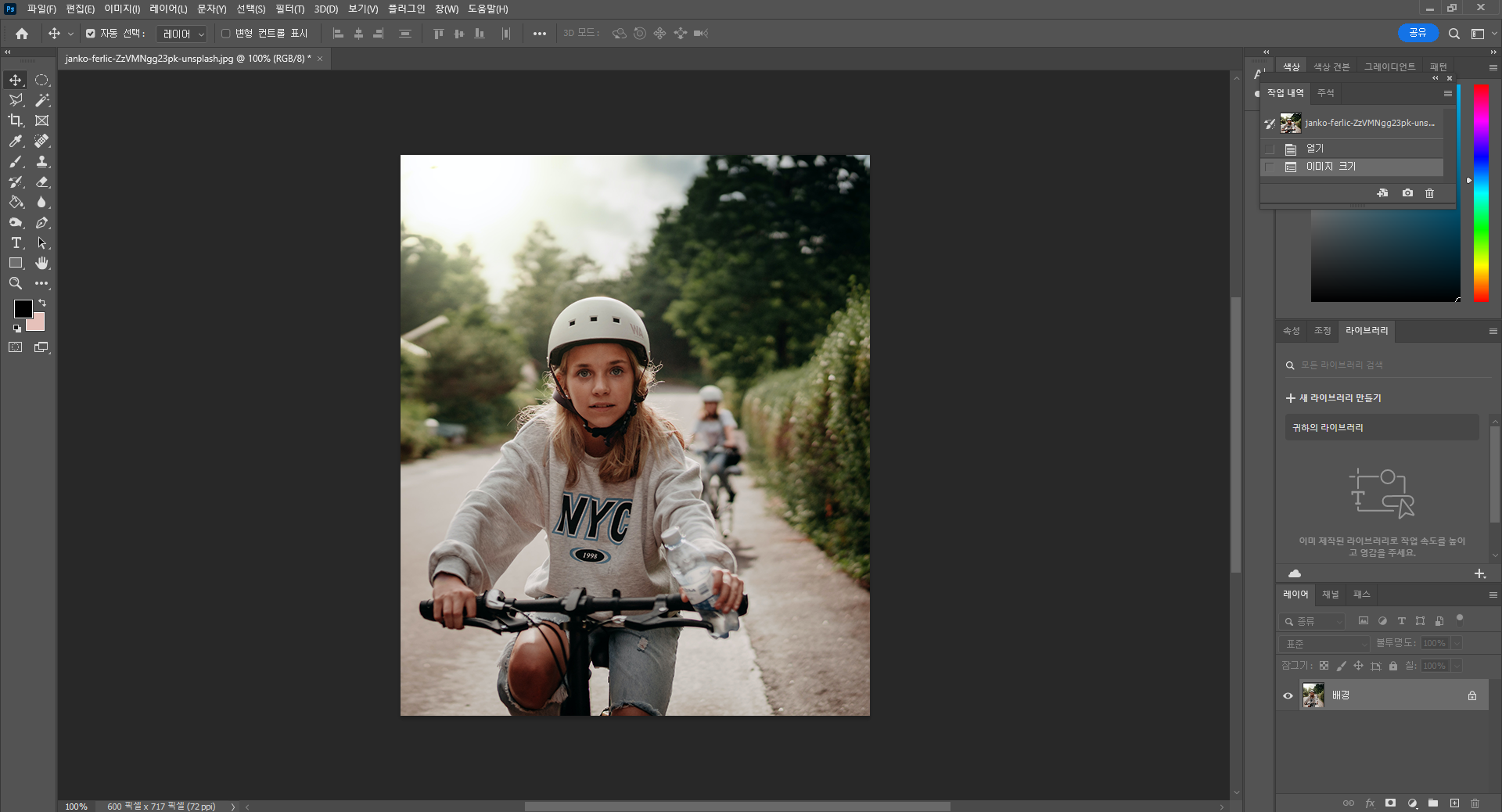Click 새 라이브러리 만들기 button
This screenshot has height=812, width=1502.
[x=1334, y=398]
